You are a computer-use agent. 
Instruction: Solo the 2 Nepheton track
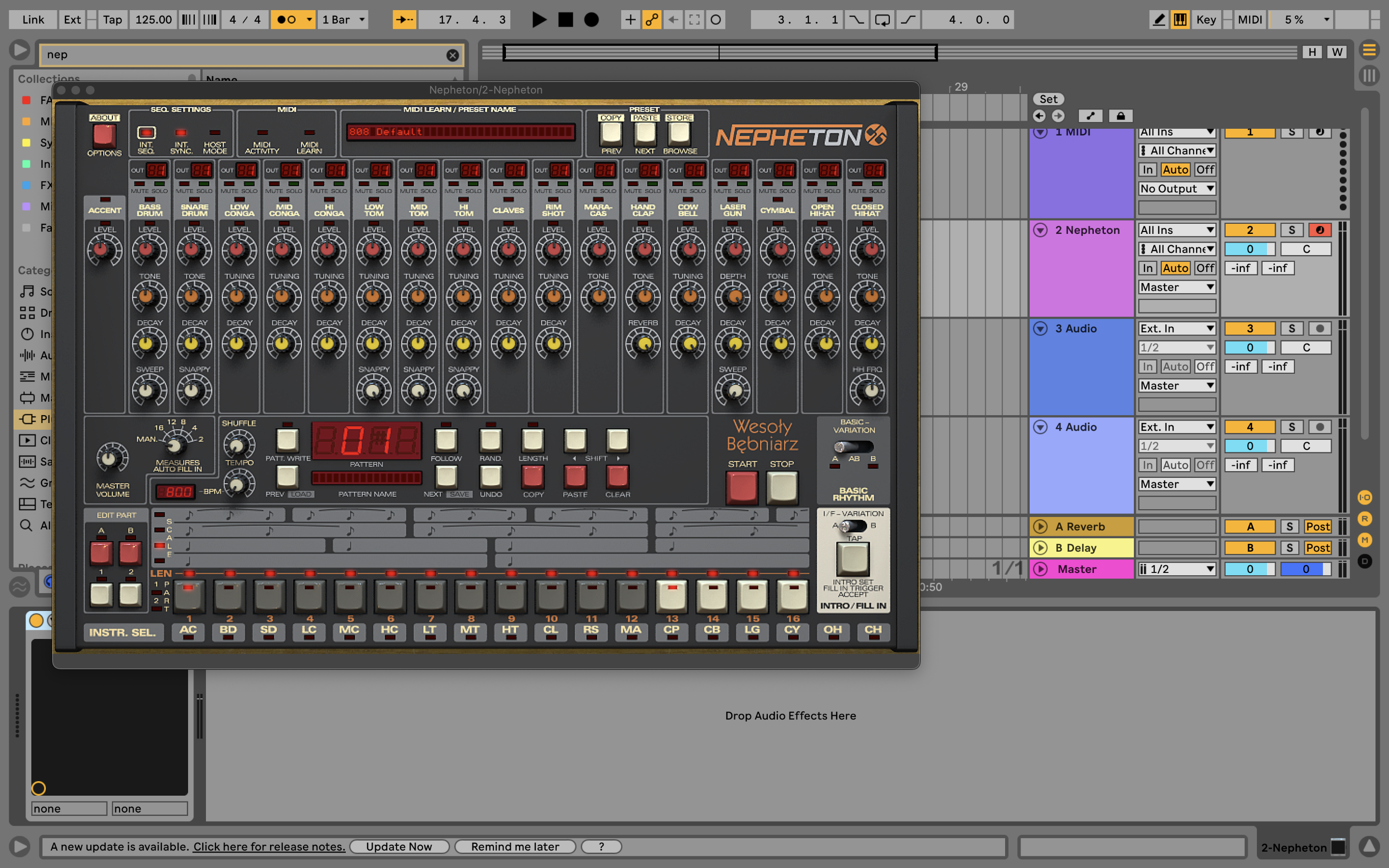click(1292, 230)
